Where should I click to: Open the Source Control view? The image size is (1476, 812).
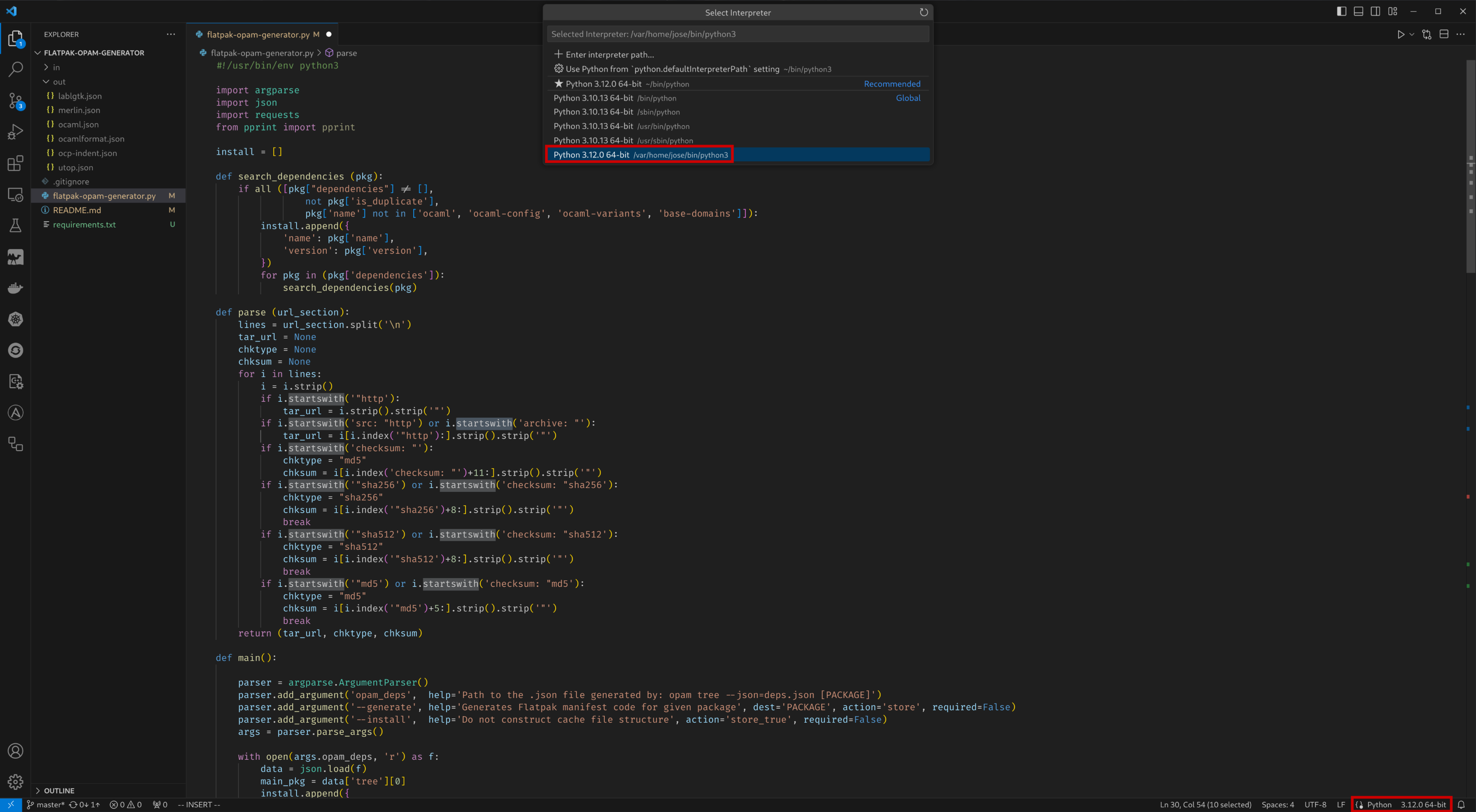(15, 101)
